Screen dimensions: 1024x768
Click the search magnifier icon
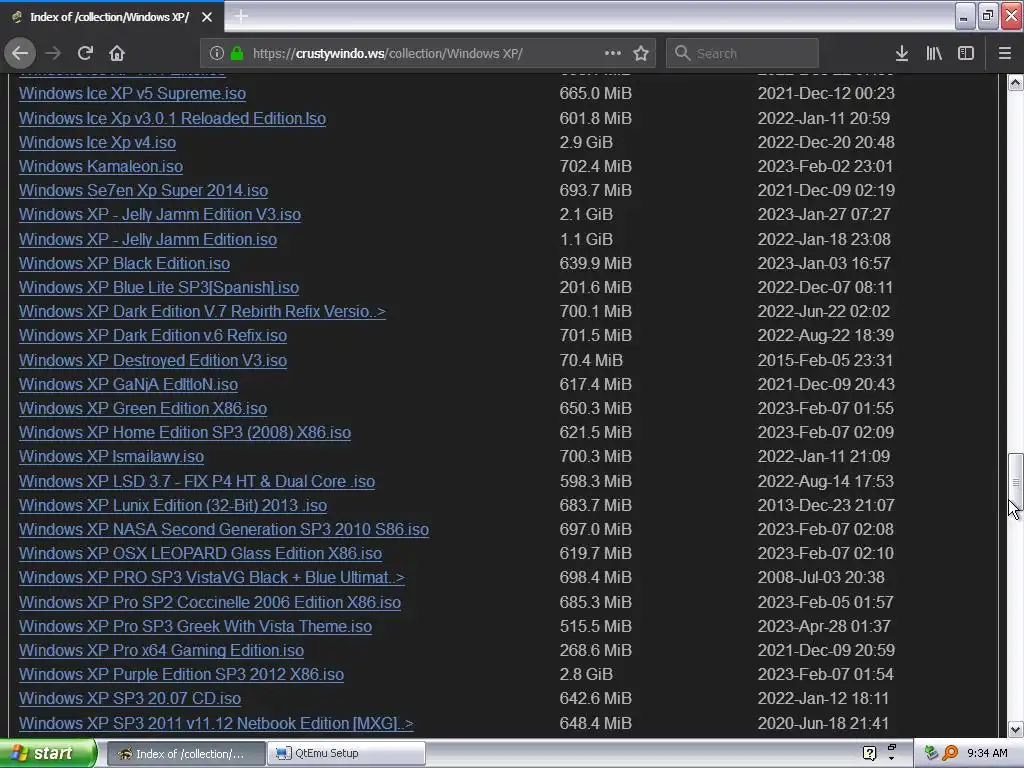[682, 53]
